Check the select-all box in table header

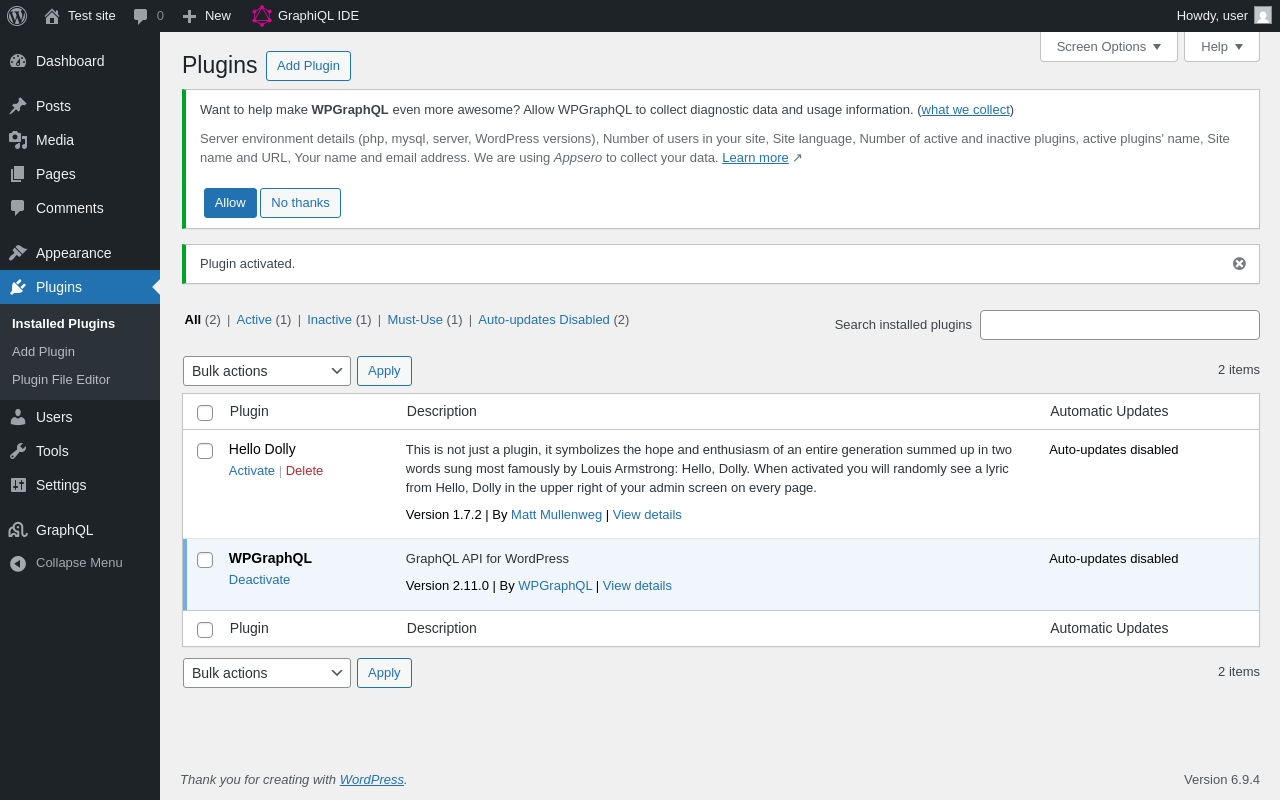pos(205,413)
